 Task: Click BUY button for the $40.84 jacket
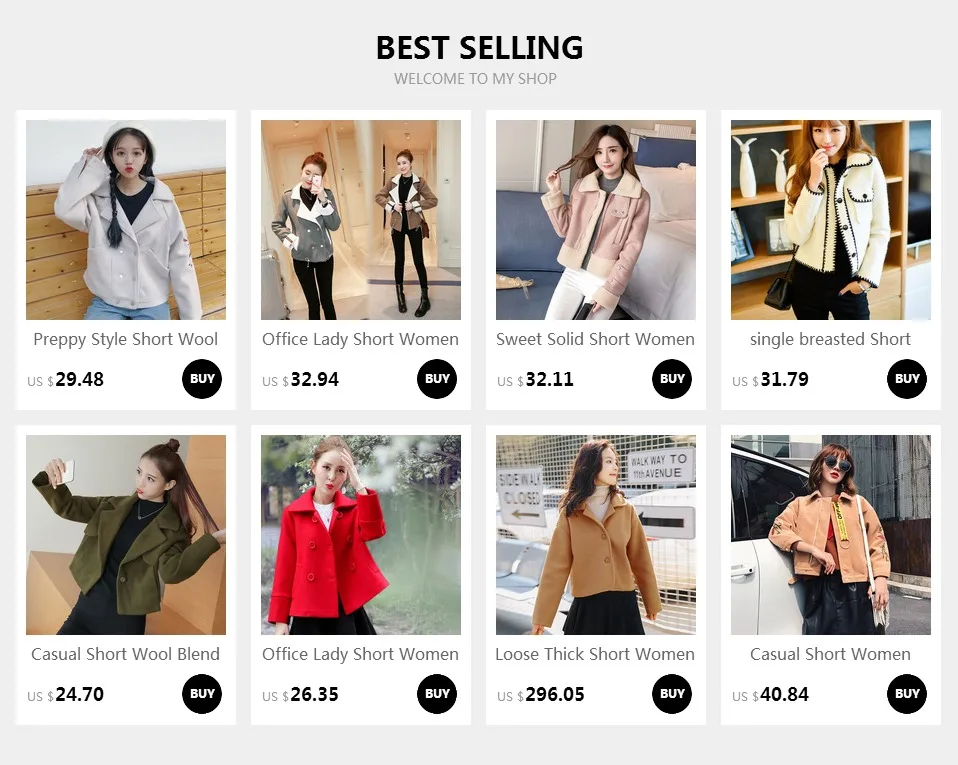point(907,694)
